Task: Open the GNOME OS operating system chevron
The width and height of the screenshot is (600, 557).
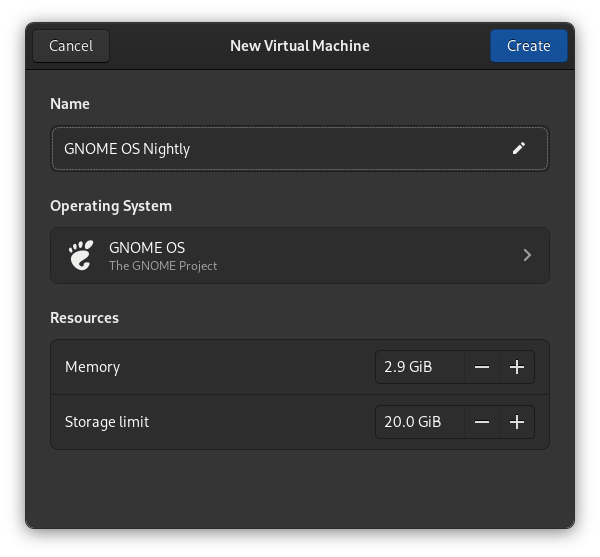Action: [527, 255]
